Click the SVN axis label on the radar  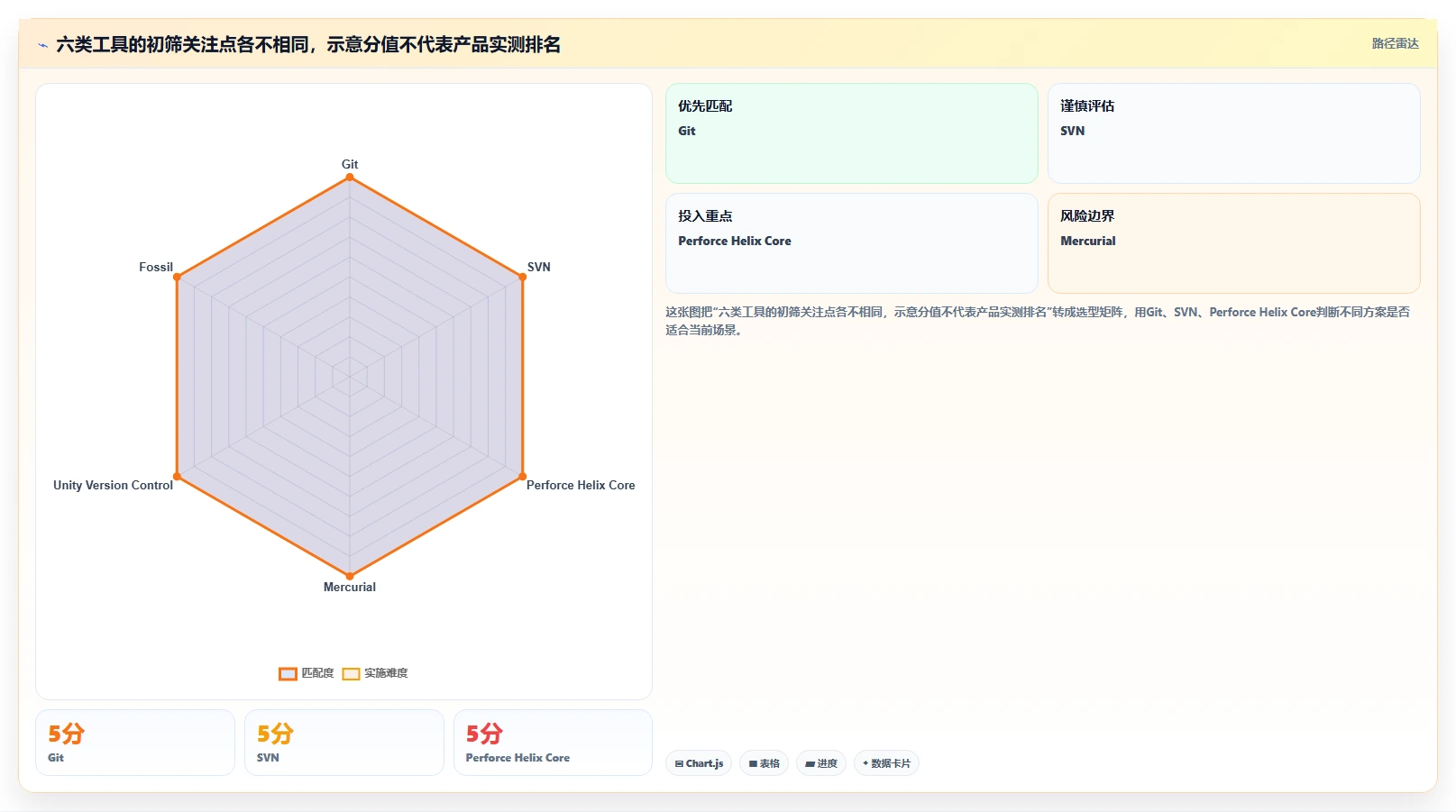(x=538, y=267)
